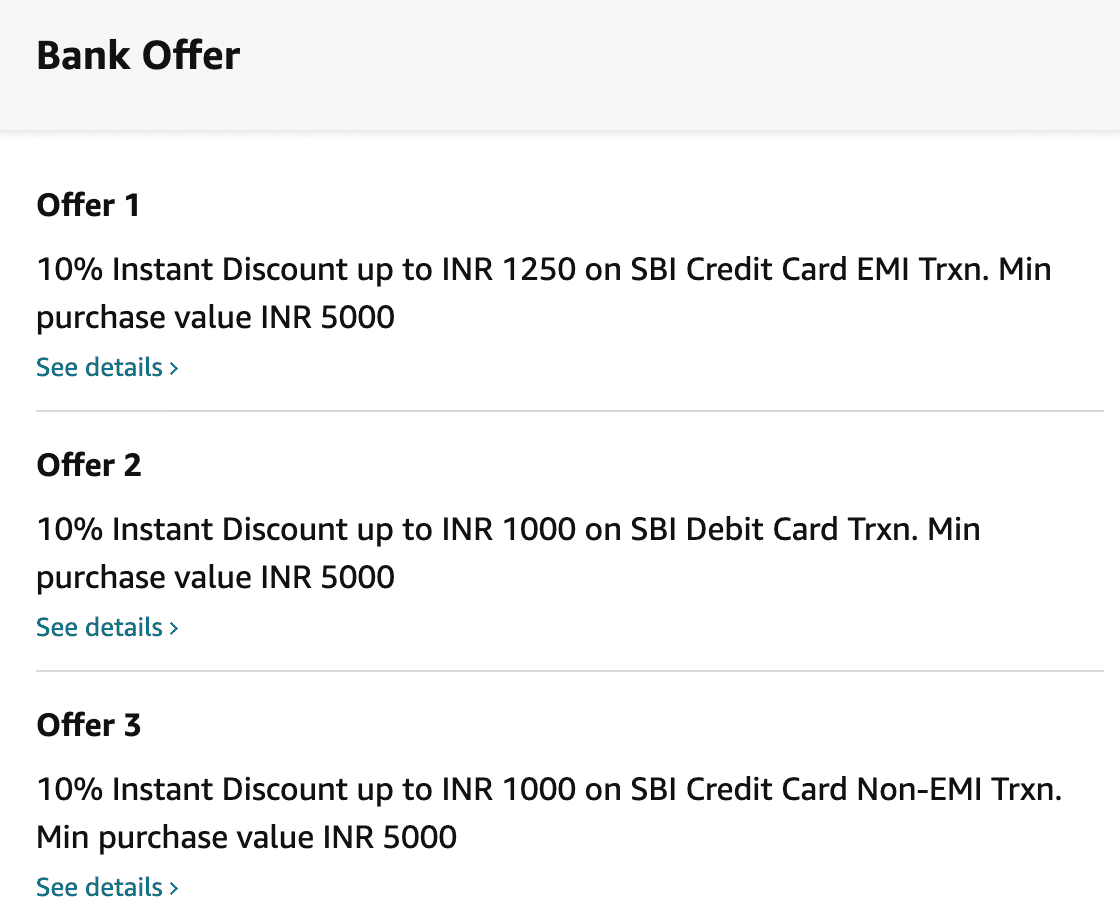
Task: Click the divider line below Offer 2
Action: [x=570, y=671]
